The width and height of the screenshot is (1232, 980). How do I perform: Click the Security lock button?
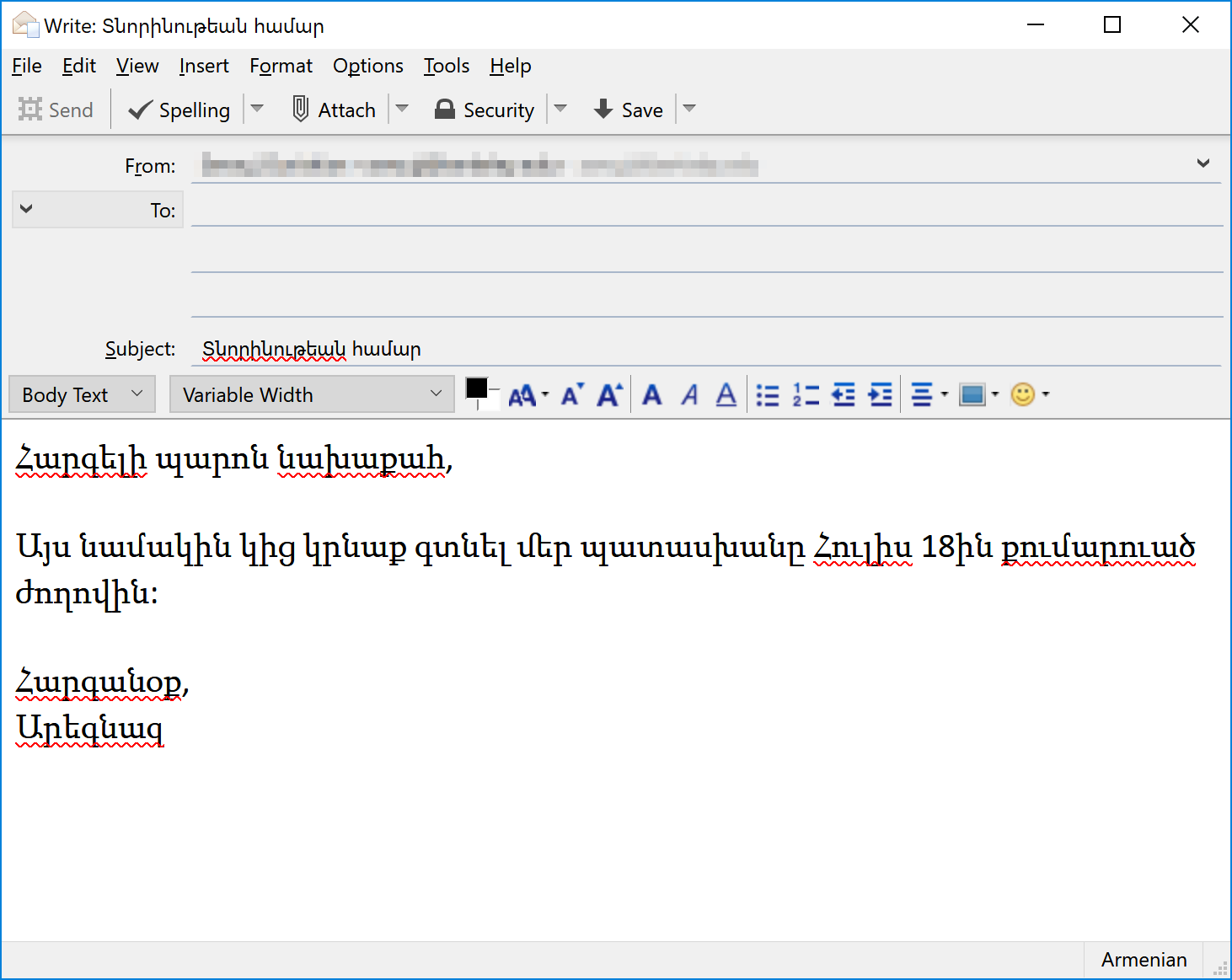click(x=485, y=110)
